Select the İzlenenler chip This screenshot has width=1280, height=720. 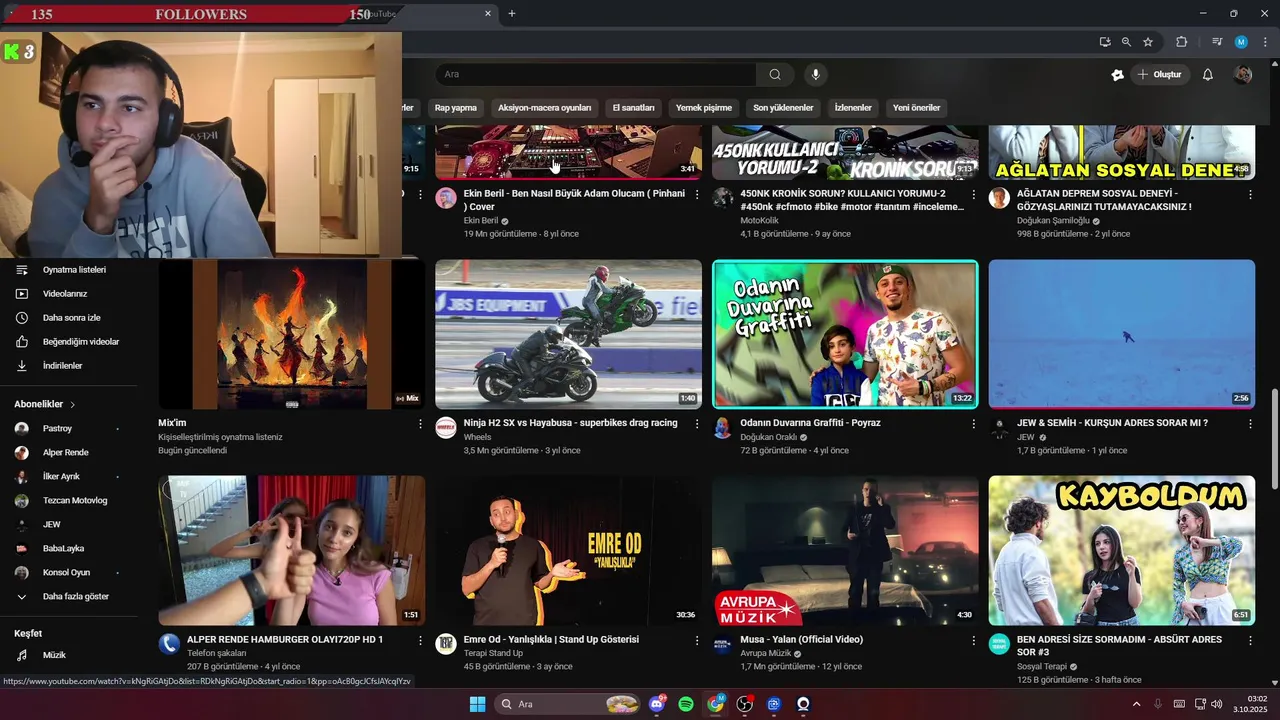pyautogui.click(x=853, y=108)
